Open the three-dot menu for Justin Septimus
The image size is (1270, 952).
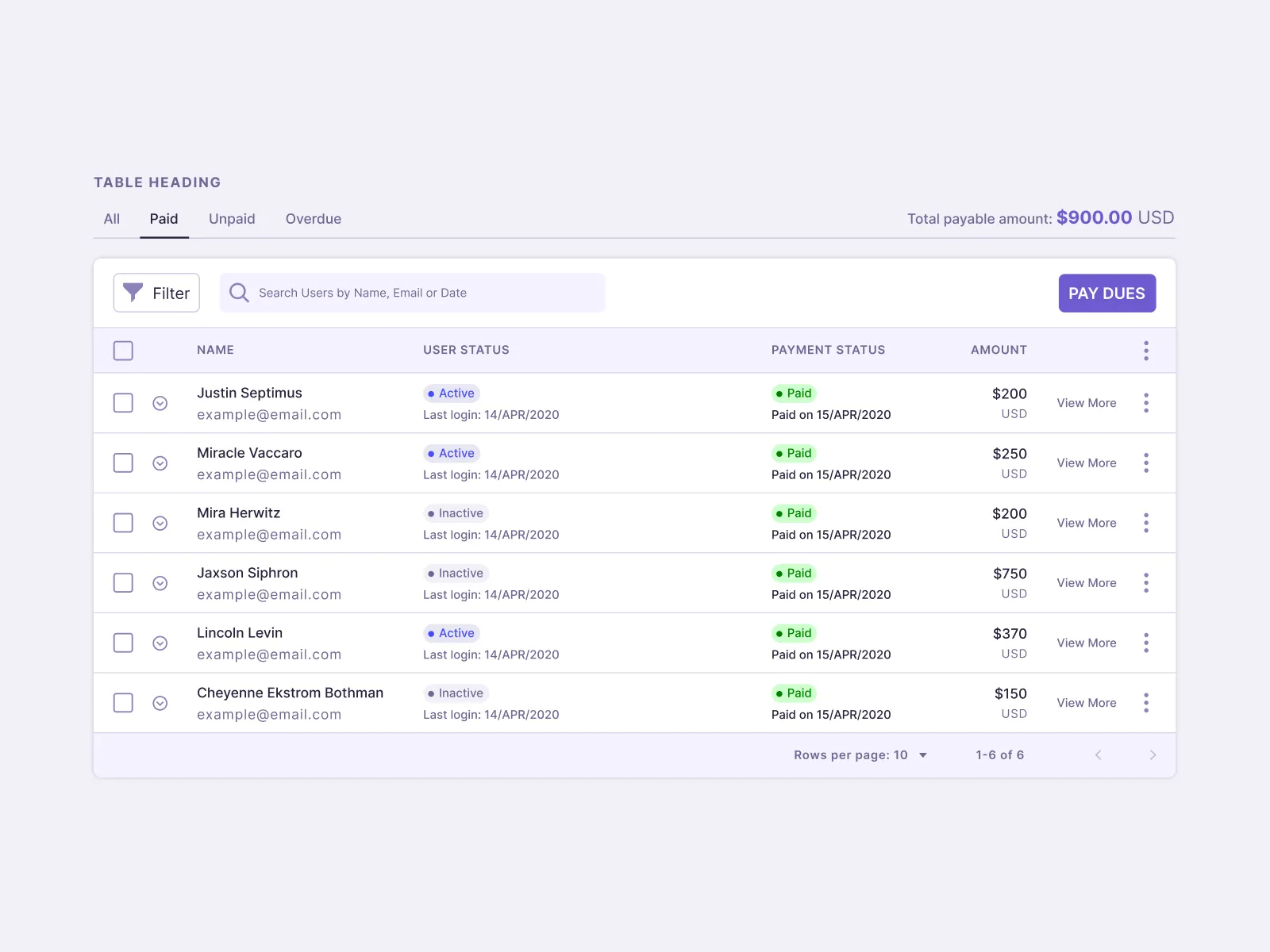click(1146, 402)
